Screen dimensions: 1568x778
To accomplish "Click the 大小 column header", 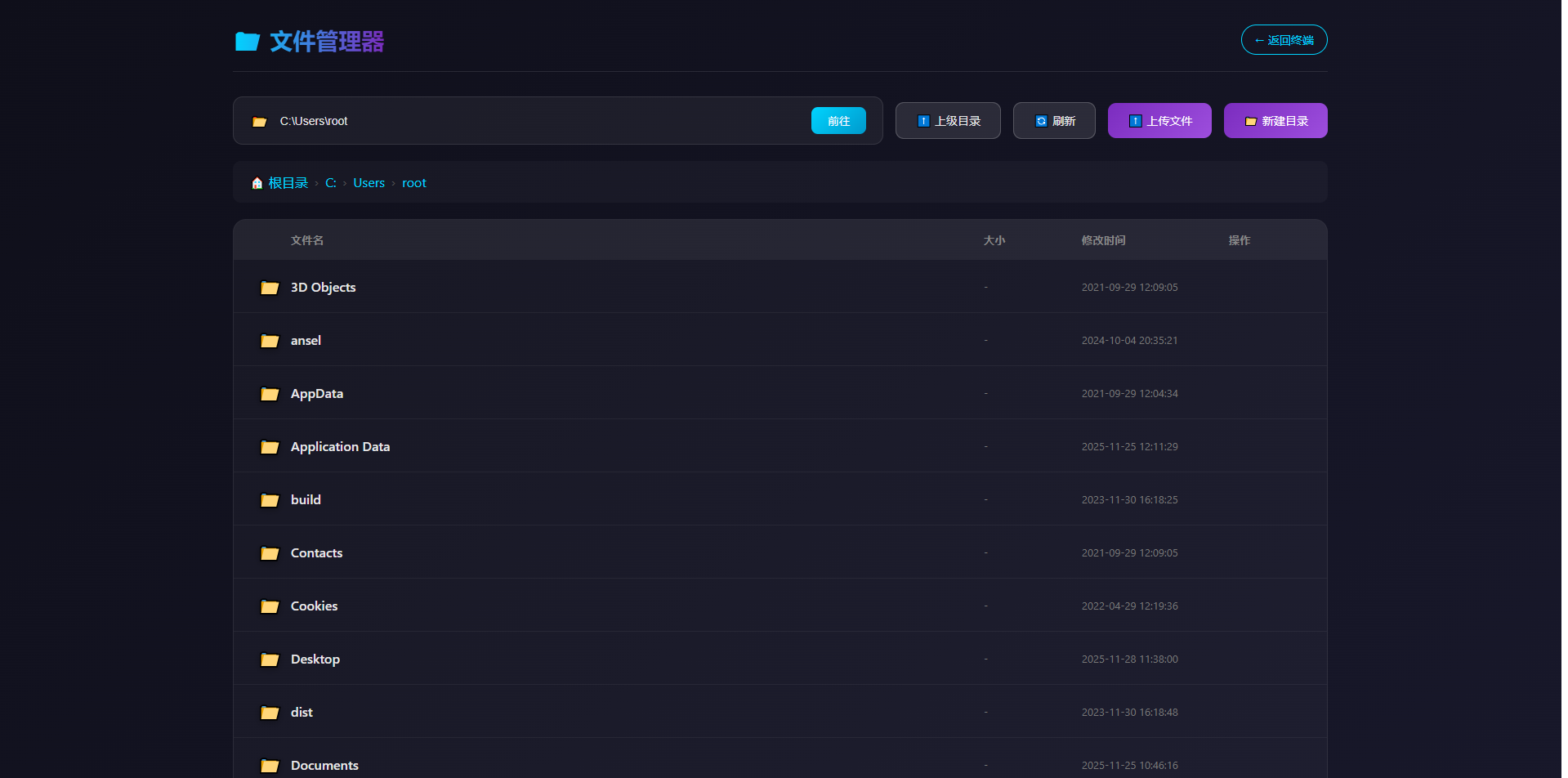I will (994, 240).
